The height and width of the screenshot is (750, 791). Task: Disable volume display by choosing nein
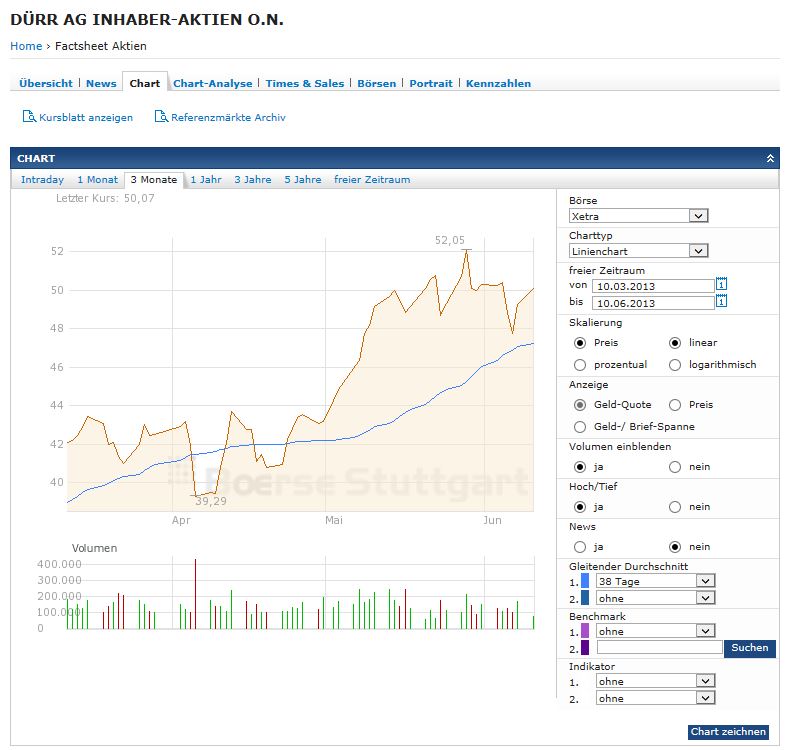(x=675, y=467)
